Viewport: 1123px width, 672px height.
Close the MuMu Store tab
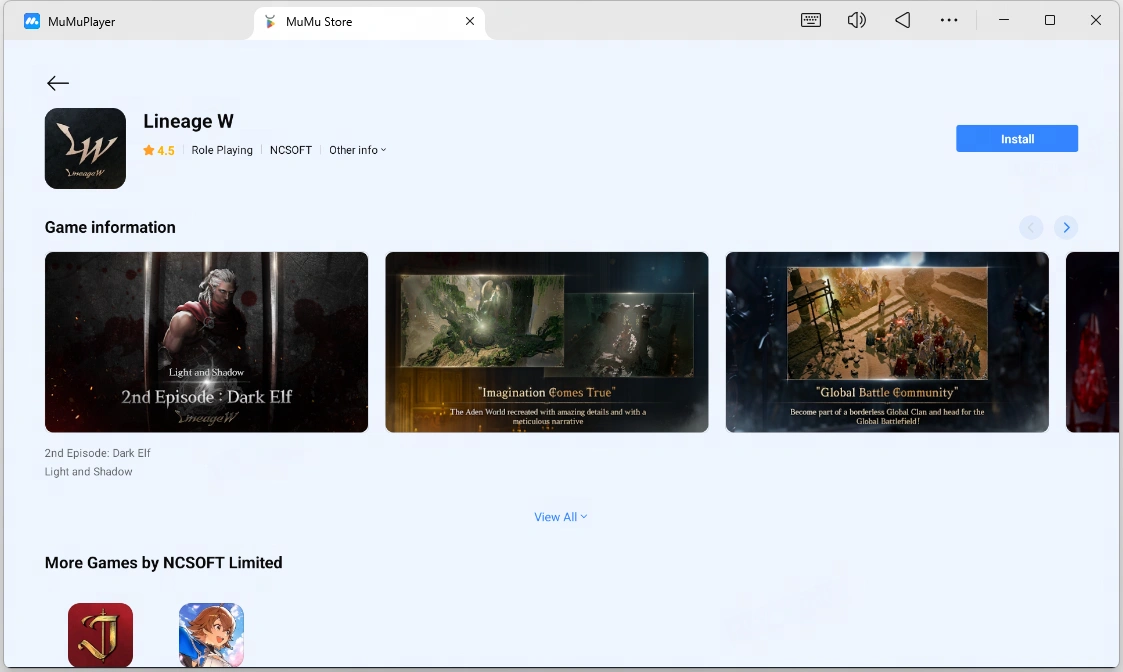[x=470, y=21]
